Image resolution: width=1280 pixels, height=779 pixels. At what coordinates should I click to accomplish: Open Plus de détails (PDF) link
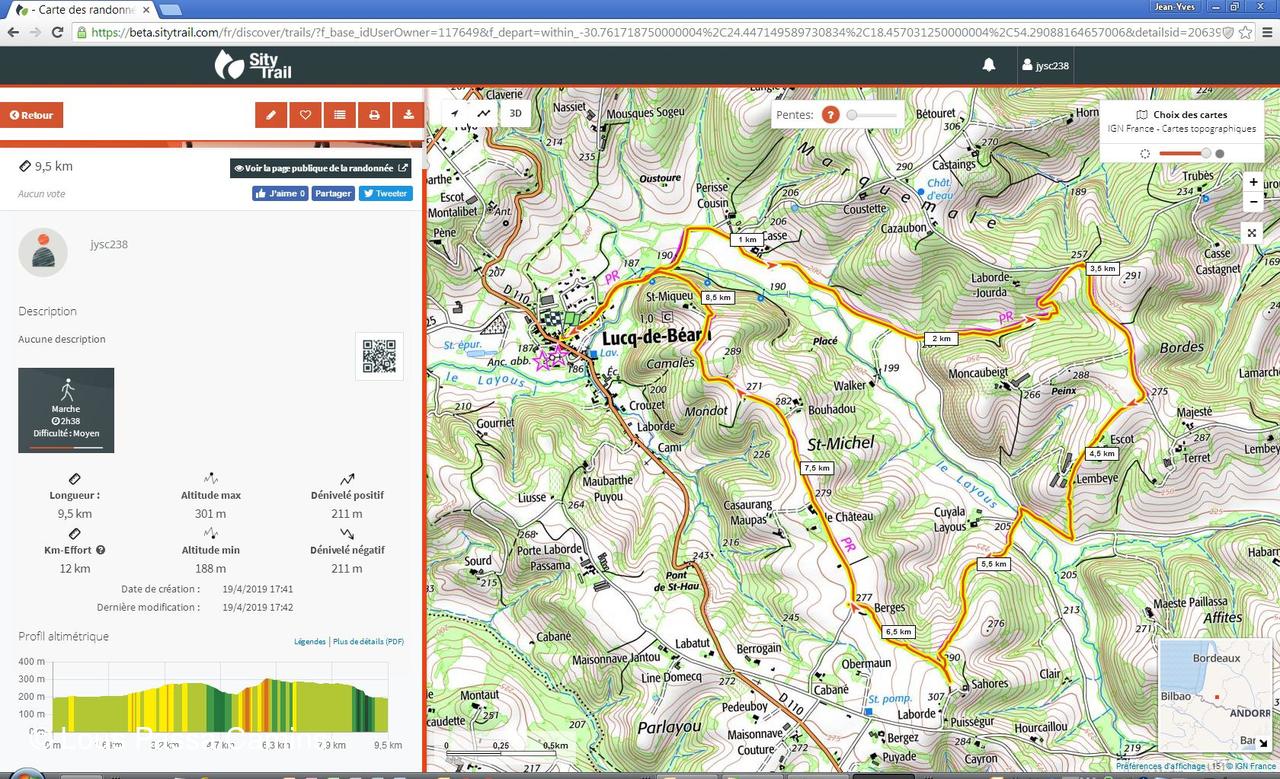tap(368, 641)
